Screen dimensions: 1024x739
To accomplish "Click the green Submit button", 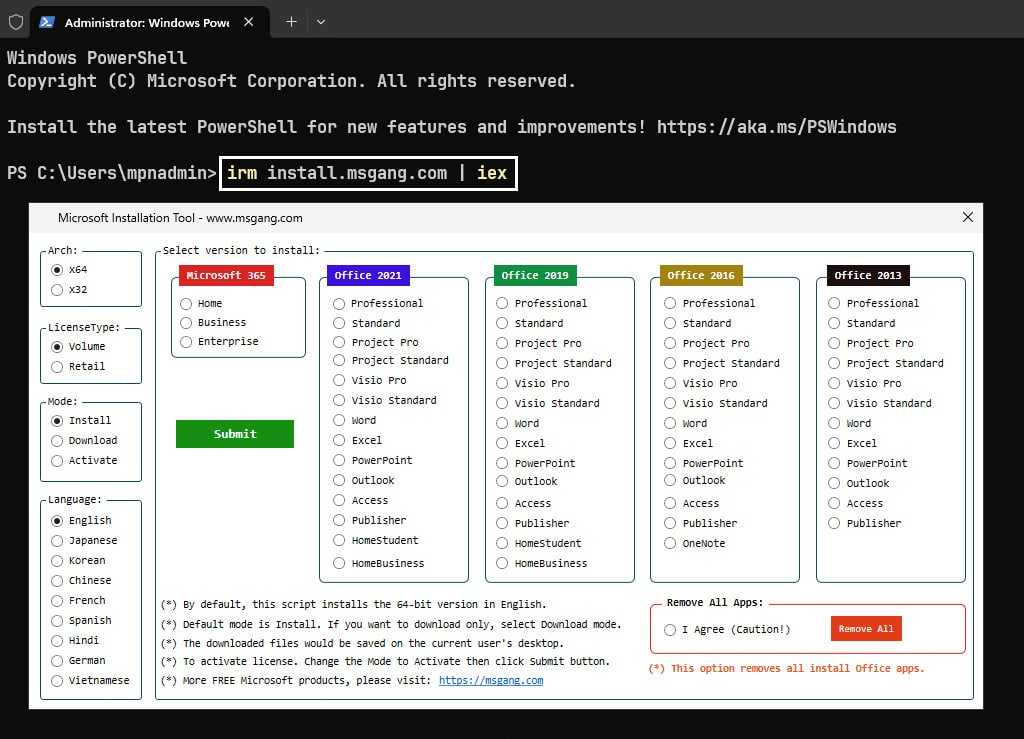I will coord(234,433).
